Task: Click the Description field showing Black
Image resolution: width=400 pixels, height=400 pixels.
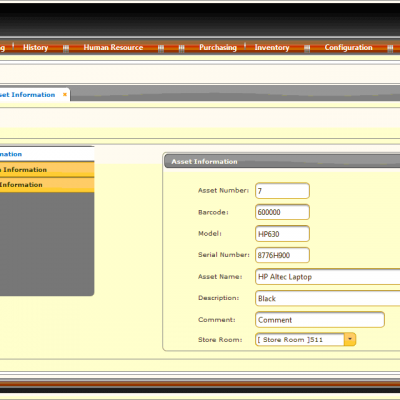Action: pos(328,298)
